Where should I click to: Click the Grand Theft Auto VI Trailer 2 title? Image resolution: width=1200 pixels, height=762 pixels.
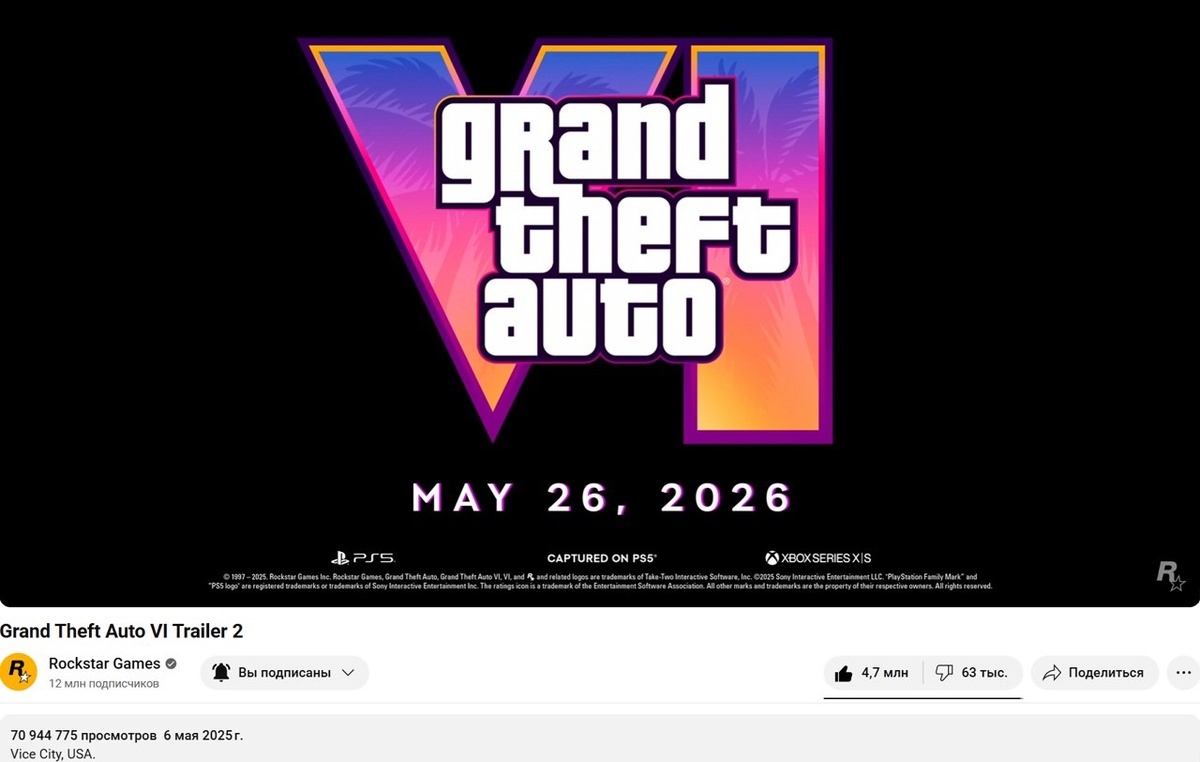pos(122,631)
